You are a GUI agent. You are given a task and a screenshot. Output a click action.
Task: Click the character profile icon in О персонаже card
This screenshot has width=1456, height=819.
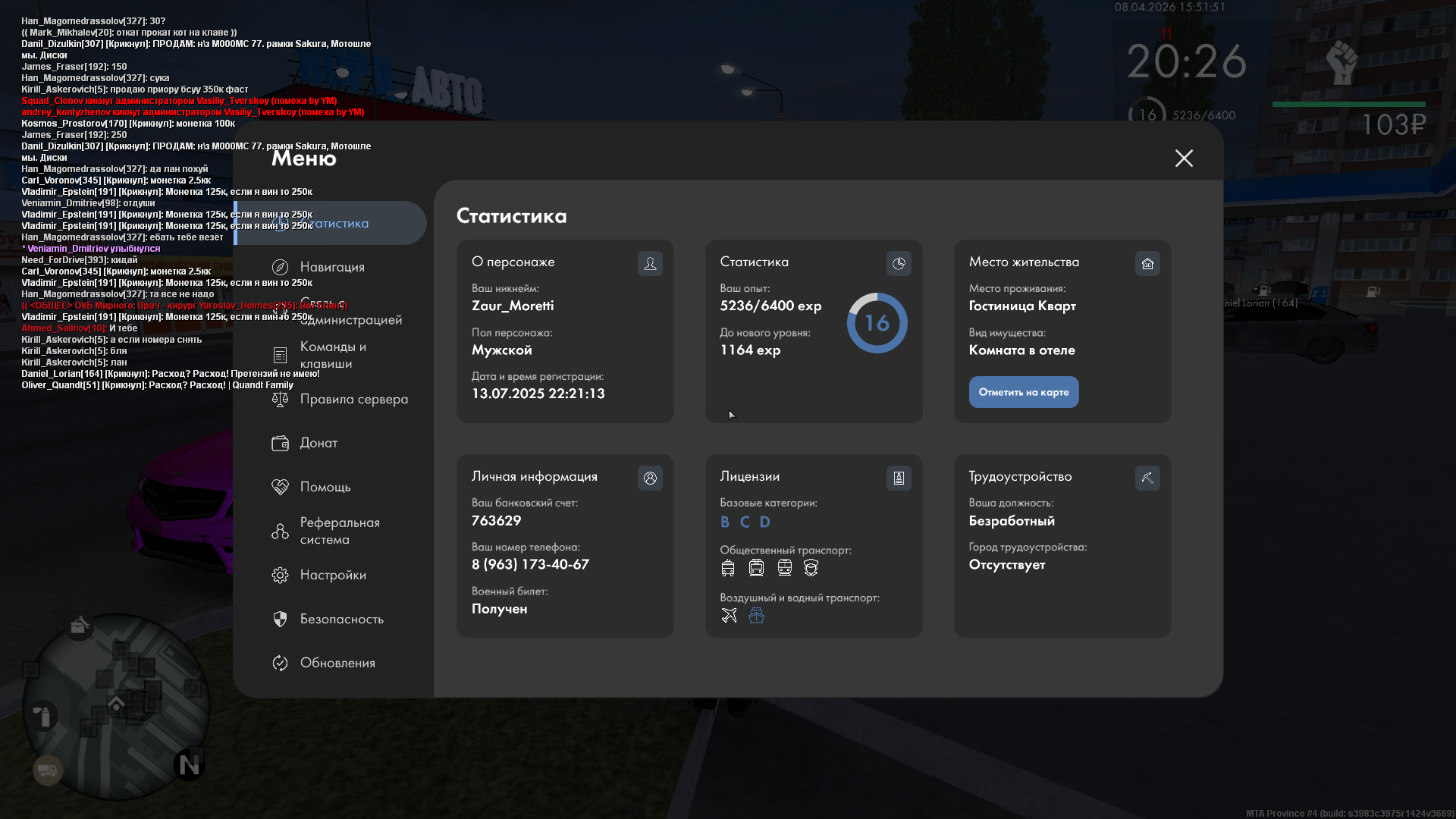(x=650, y=263)
